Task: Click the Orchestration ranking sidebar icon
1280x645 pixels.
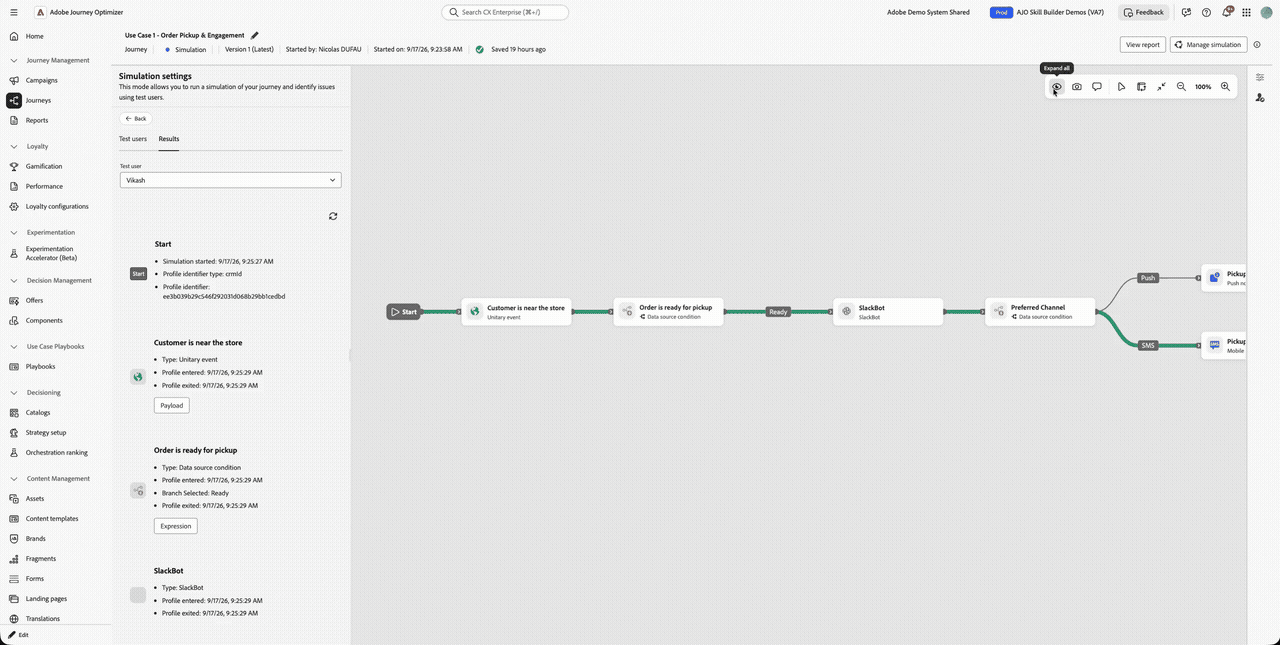Action: (x=14, y=452)
